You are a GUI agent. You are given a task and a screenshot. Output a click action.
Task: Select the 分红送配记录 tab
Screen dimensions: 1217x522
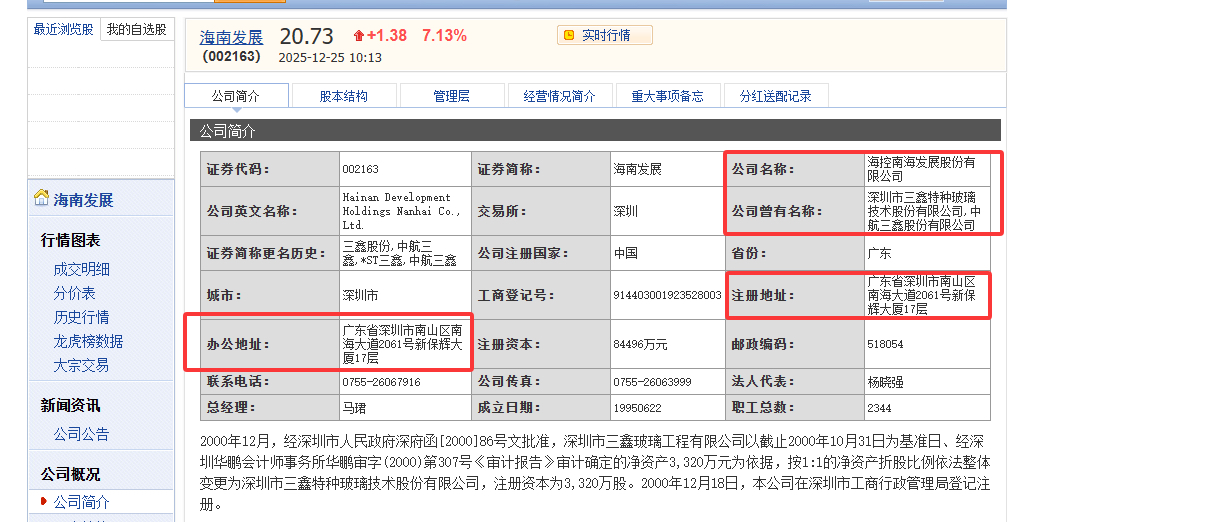coord(776,96)
